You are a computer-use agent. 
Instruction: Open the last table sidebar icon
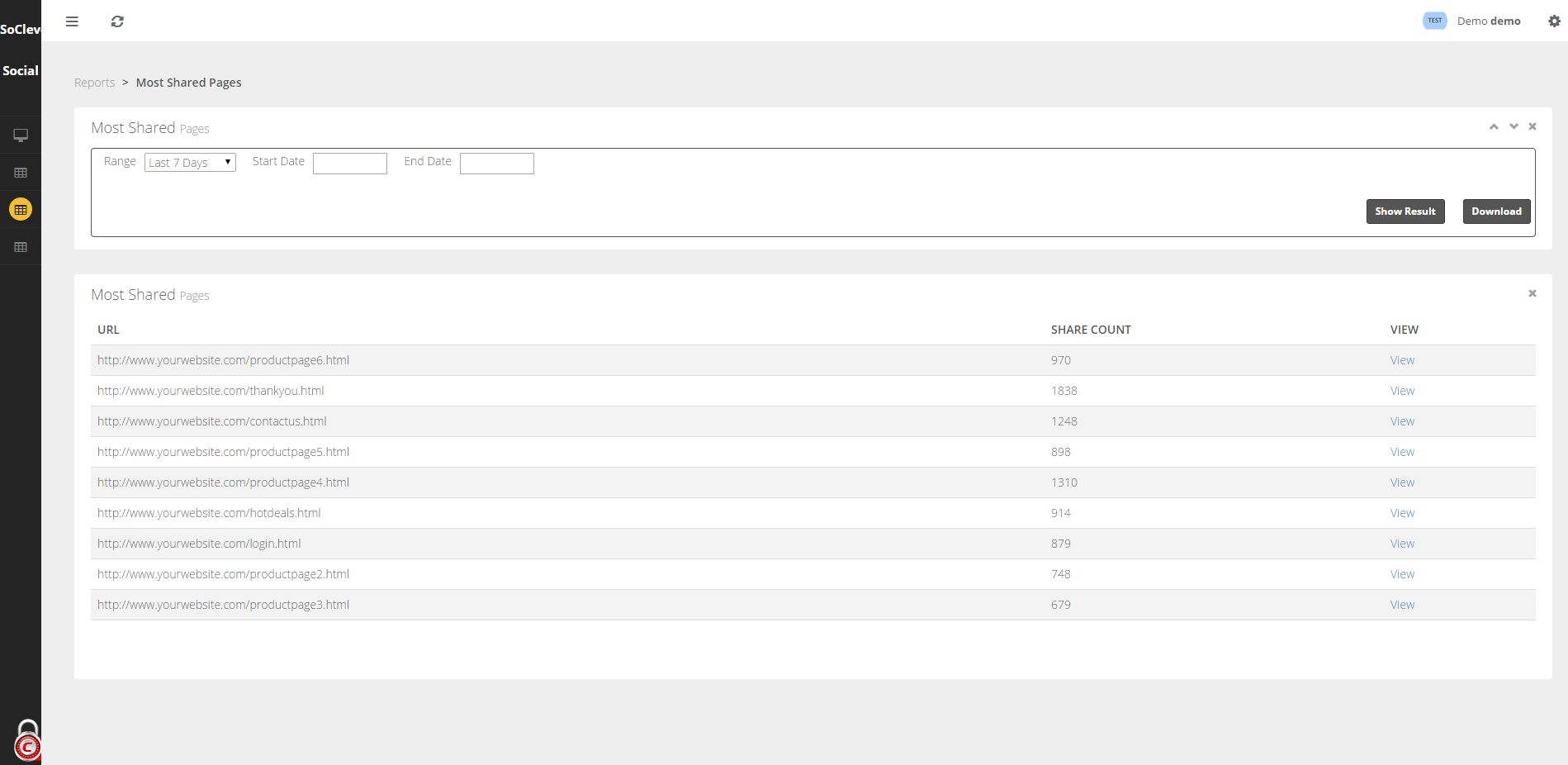(x=21, y=247)
